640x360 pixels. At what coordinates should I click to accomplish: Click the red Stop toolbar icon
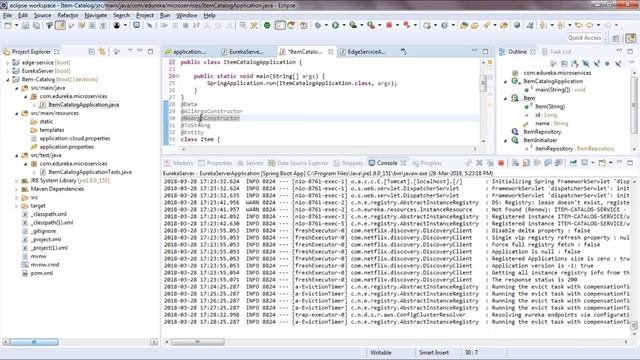coord(389,25)
